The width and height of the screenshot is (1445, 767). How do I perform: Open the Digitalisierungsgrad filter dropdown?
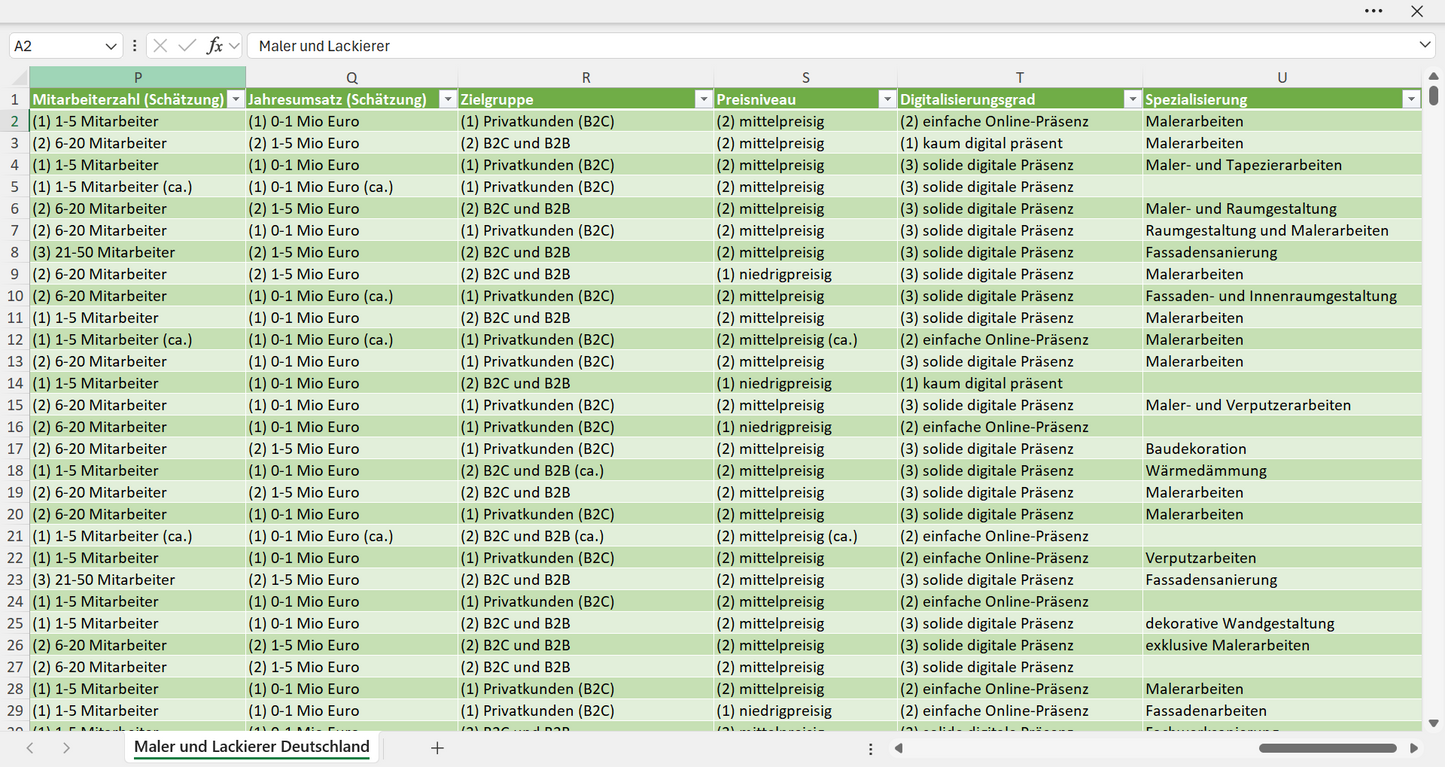(1132, 99)
